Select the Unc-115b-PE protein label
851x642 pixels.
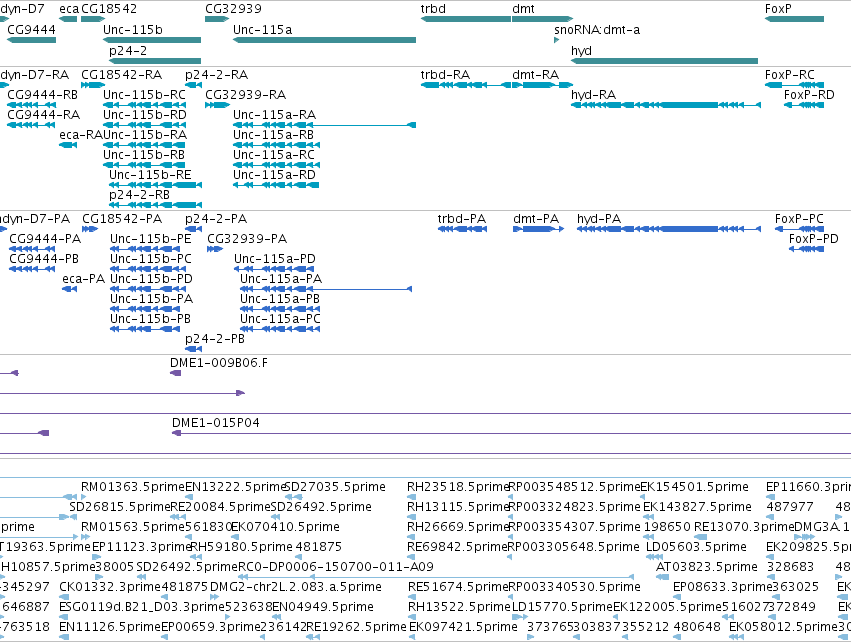[x=151, y=239]
